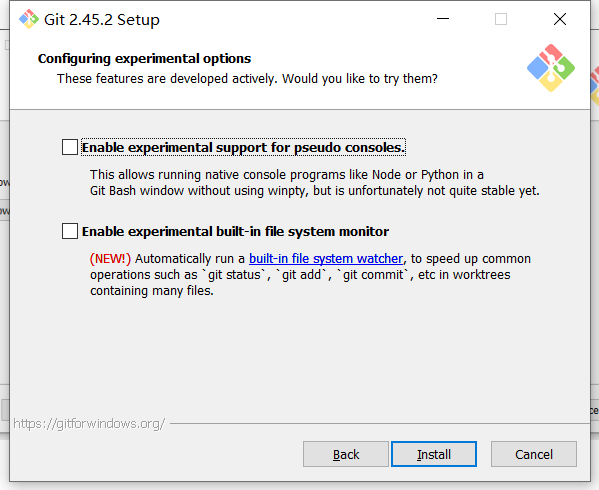Screen dimensions: 599x490
Task: Click the 'Enable experimental support for pseudo consoles' label
Action: point(243,147)
